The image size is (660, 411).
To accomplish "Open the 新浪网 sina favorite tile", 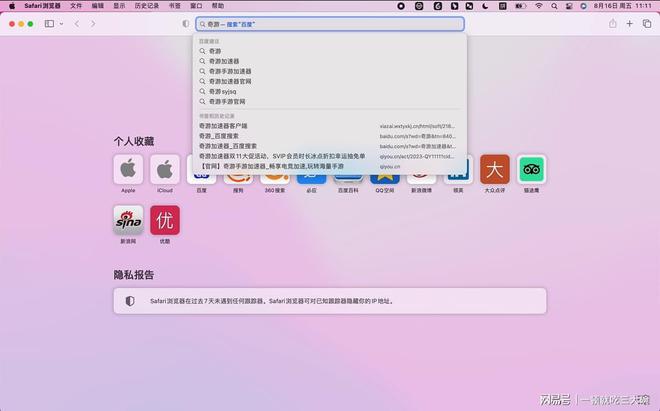I will [128, 220].
